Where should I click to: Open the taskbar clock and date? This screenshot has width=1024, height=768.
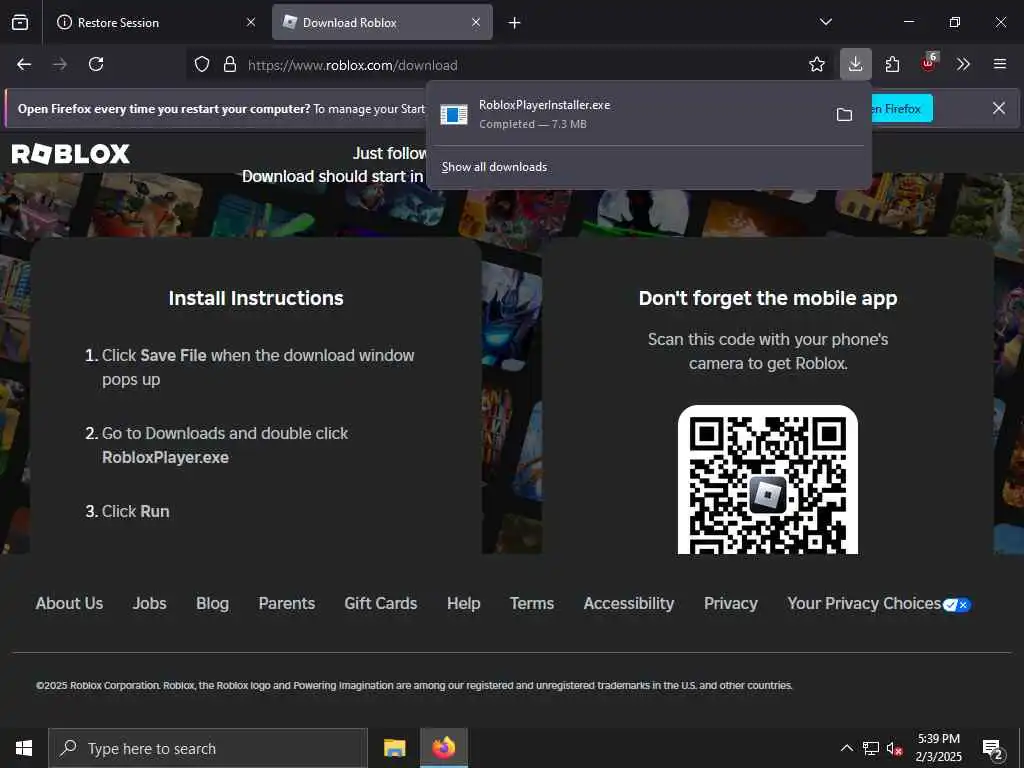(939, 748)
